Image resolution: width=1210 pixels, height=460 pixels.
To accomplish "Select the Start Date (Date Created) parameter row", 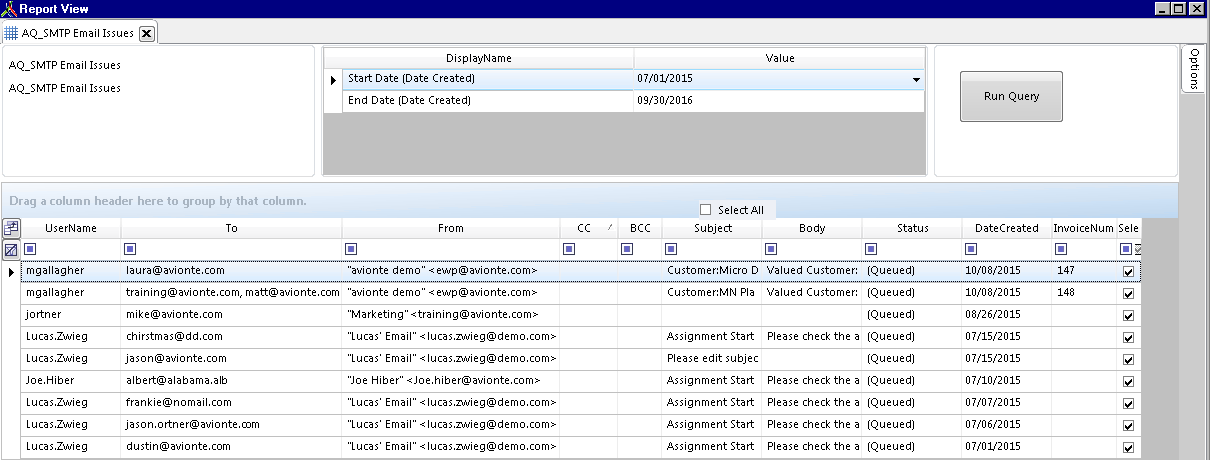I will (633, 79).
